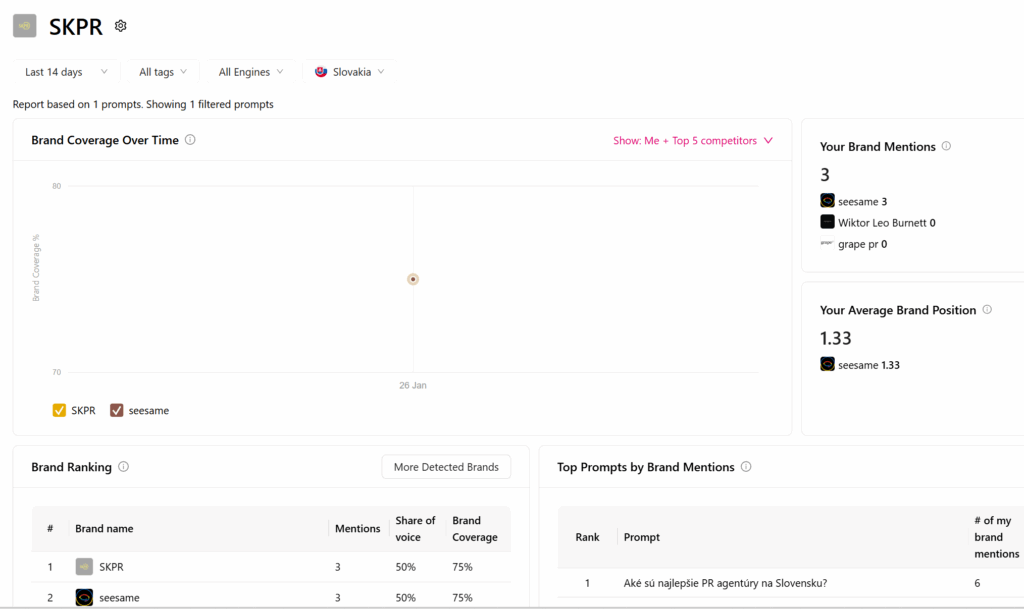This screenshot has width=1024, height=609.
Task: Open the All Engines dropdown
Action: click(251, 72)
